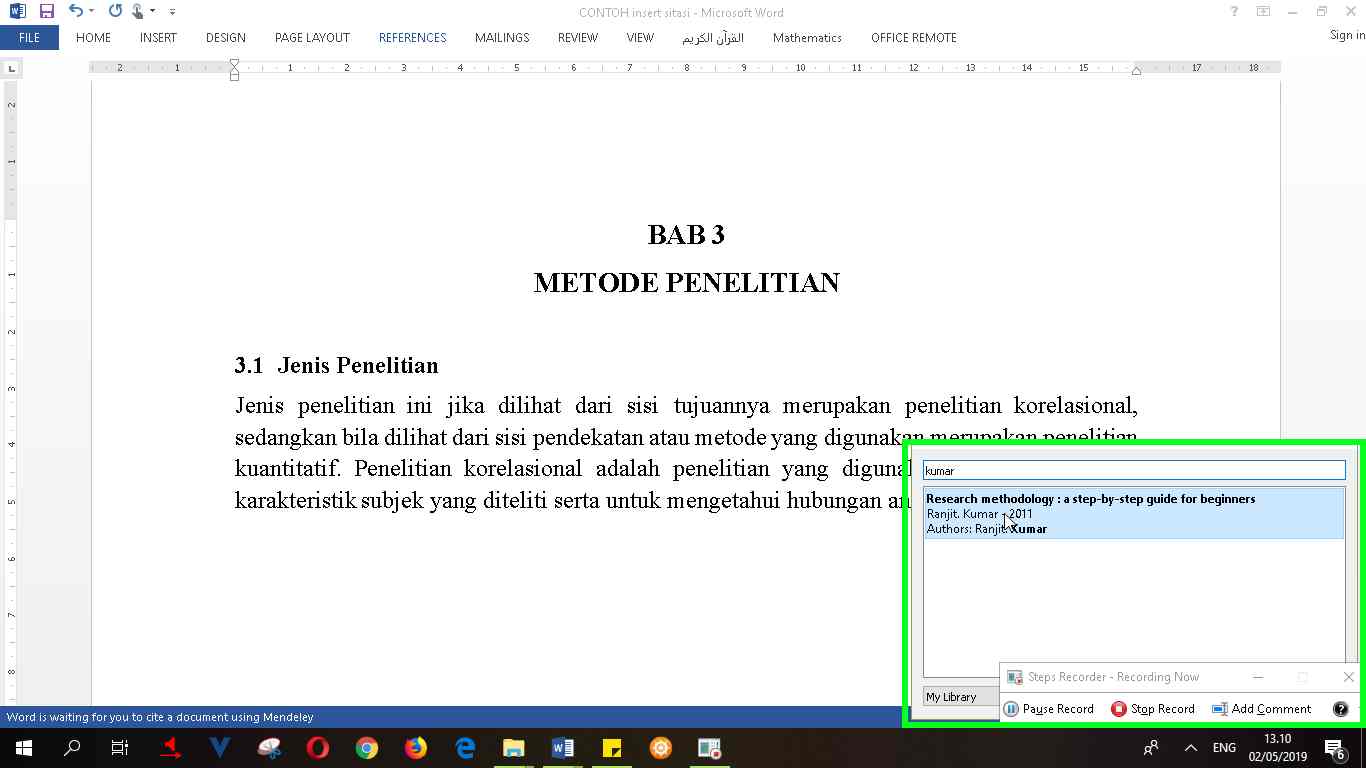
Task: Open the FILE menu
Action: pyautogui.click(x=29, y=37)
